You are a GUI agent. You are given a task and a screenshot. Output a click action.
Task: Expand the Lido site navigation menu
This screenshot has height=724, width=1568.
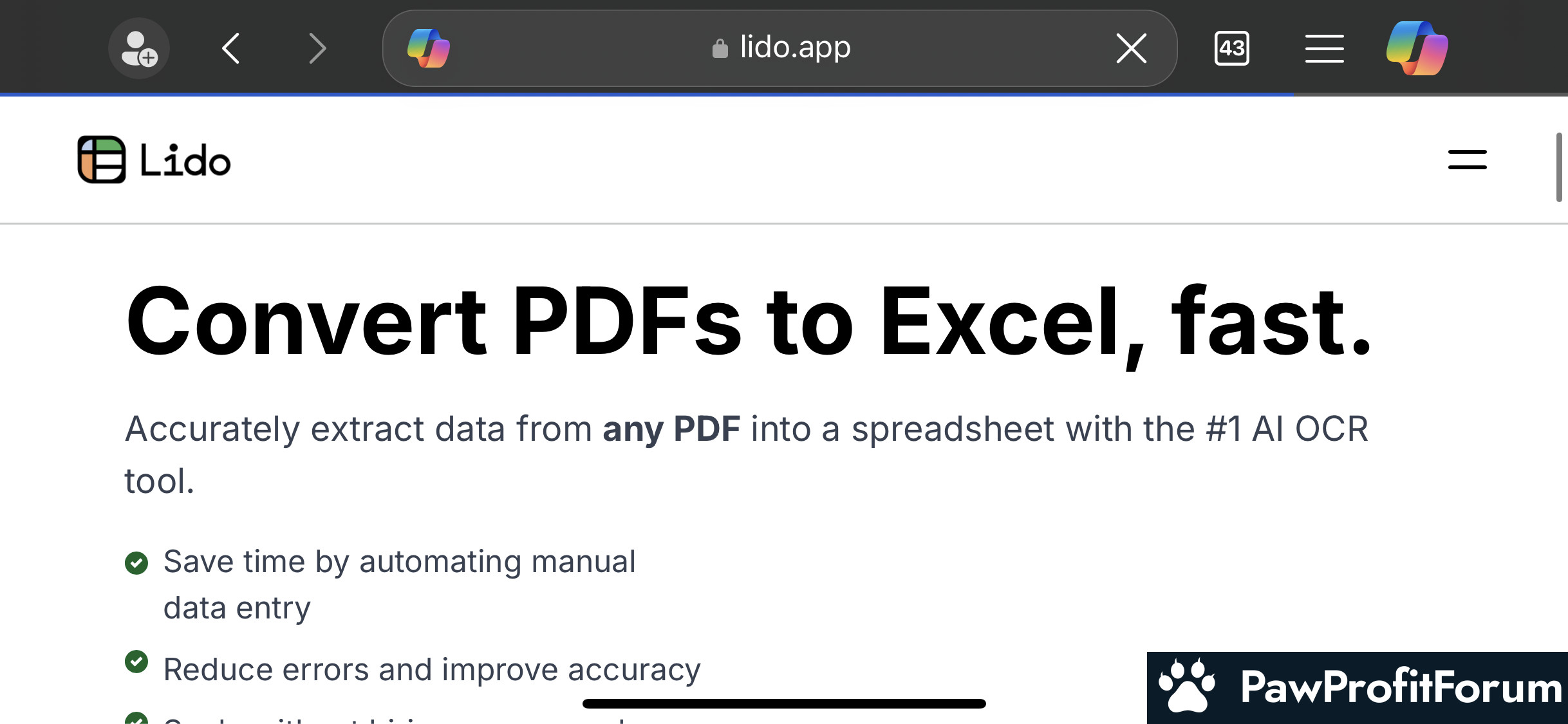(1467, 160)
